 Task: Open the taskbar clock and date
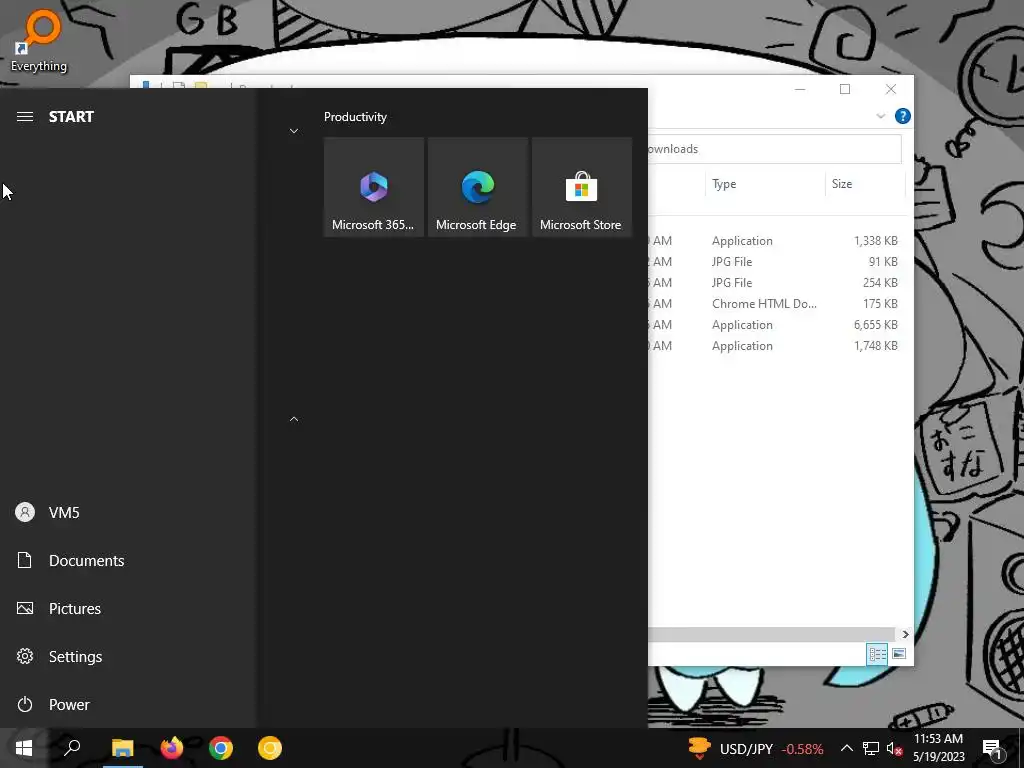click(938, 748)
